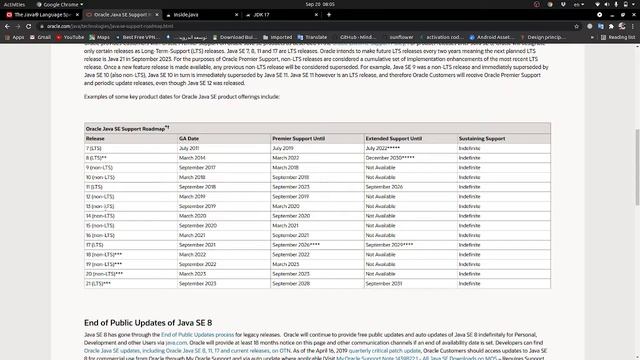Screen dimensions: 640x360
Task: Open Chrome's three-dot menu
Action: click(633, 26)
